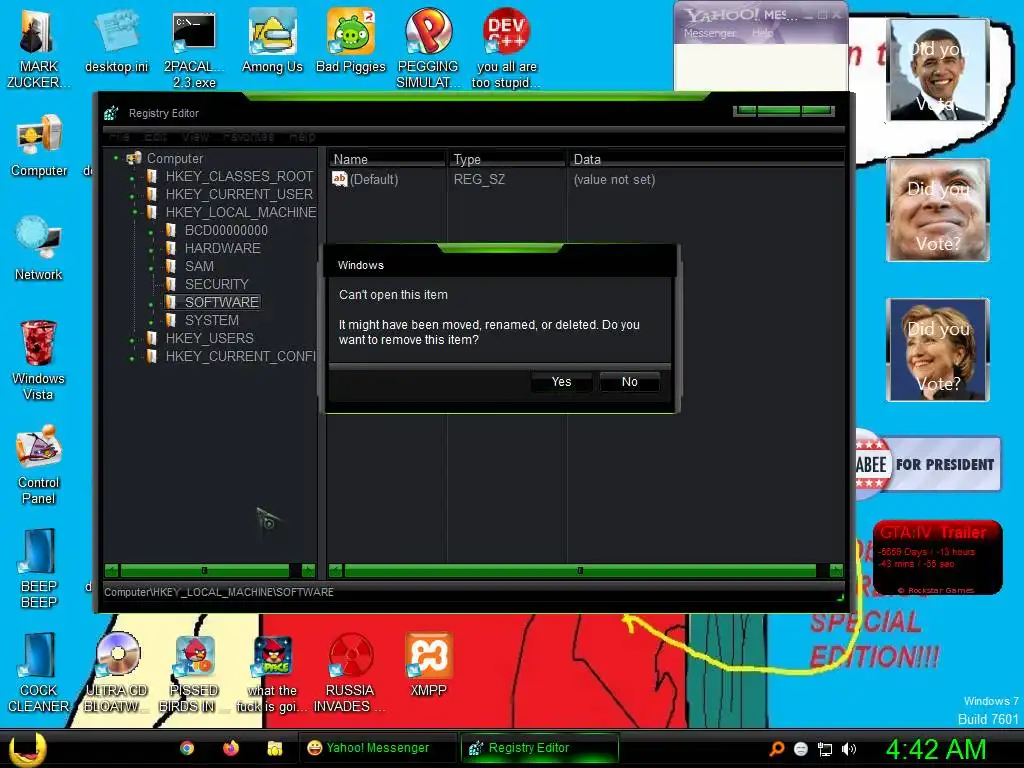Open the volume speaker icon in the tray
Viewport: 1024px width, 768px height.
tap(849, 748)
